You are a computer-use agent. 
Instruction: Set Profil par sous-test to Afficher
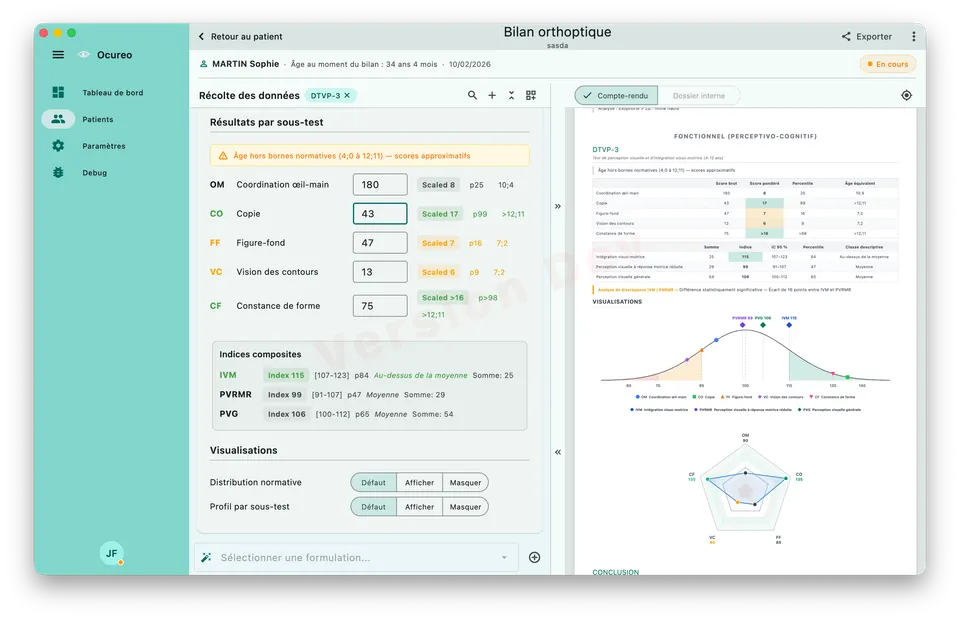pos(419,507)
